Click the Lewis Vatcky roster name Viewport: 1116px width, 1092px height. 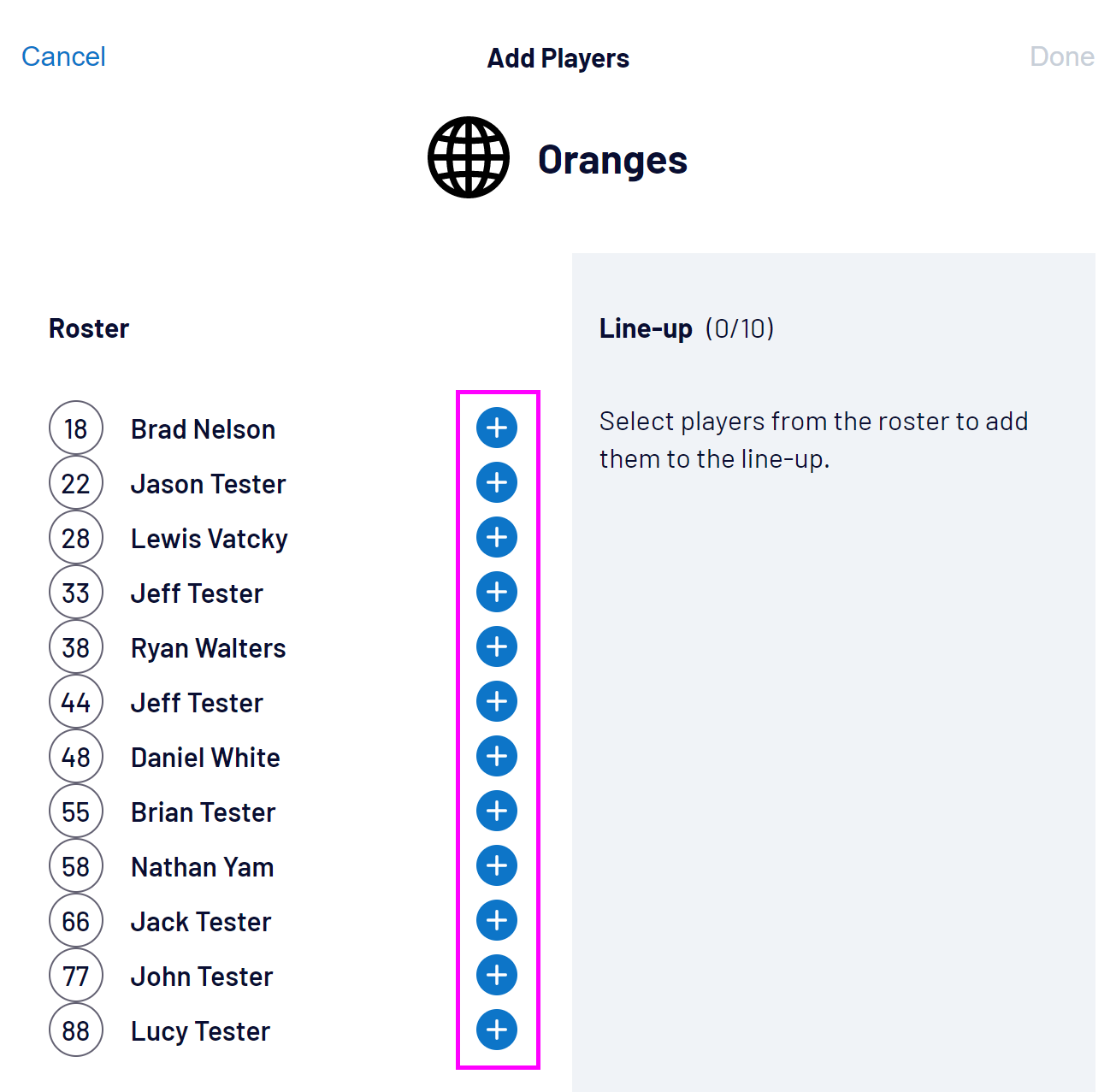coord(209,539)
